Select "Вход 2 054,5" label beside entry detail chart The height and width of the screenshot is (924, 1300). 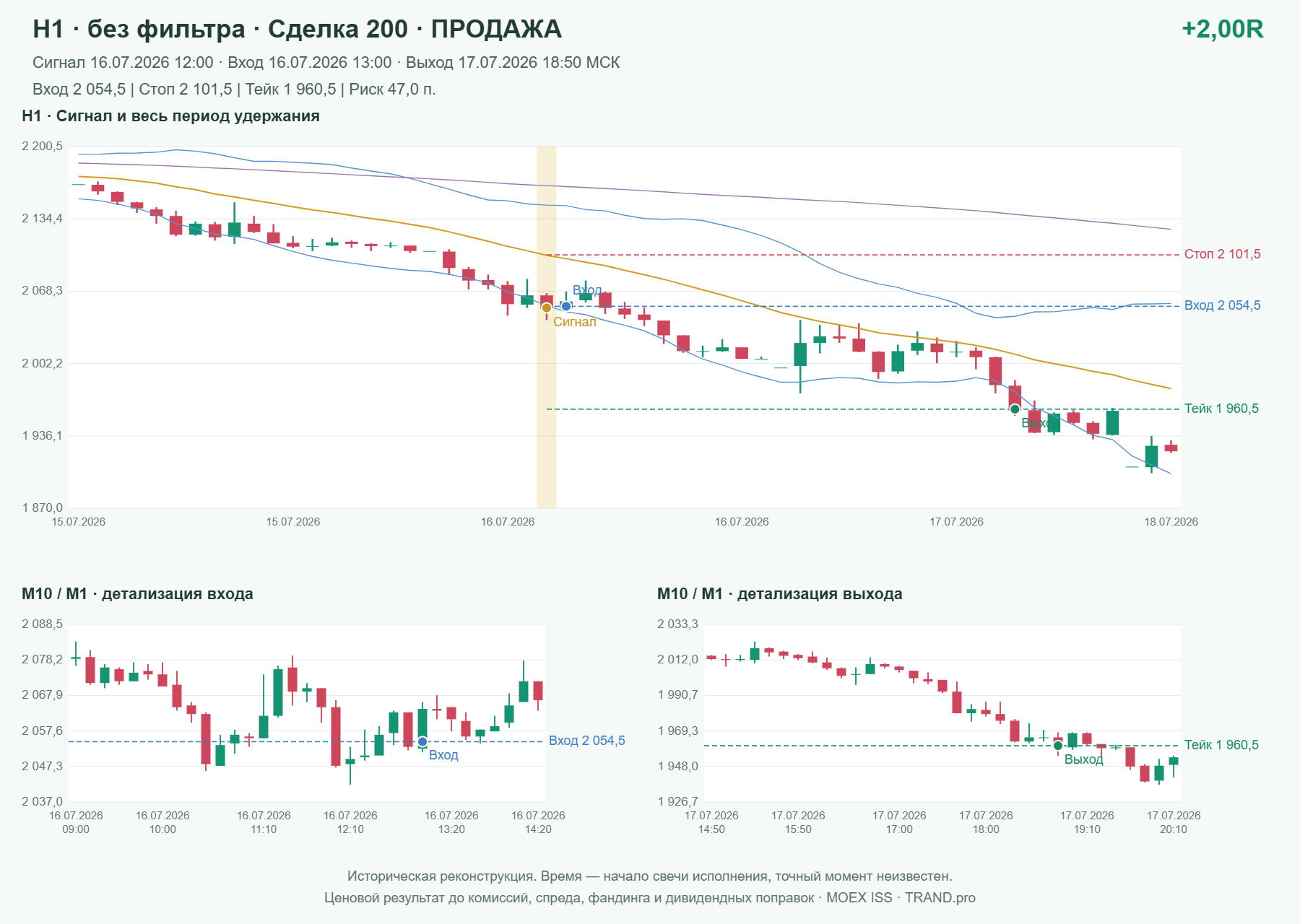587,741
